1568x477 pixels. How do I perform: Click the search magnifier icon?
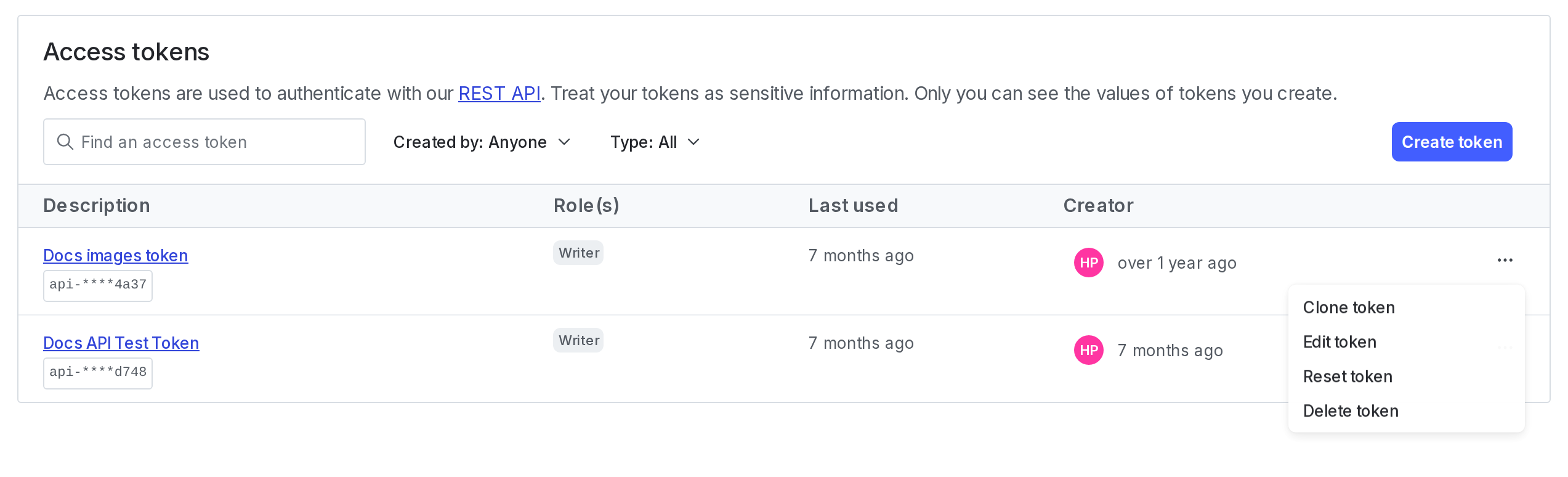click(65, 142)
